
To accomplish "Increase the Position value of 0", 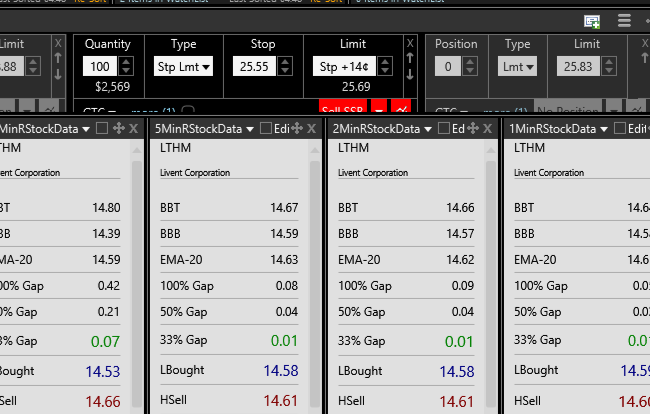I will 470,62.
